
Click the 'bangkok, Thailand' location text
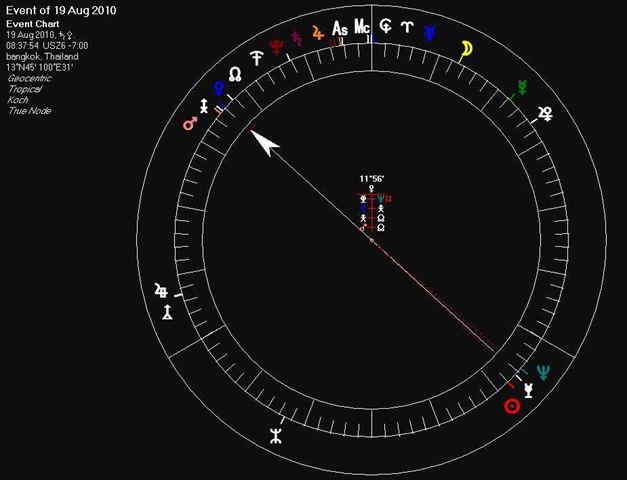[42, 56]
